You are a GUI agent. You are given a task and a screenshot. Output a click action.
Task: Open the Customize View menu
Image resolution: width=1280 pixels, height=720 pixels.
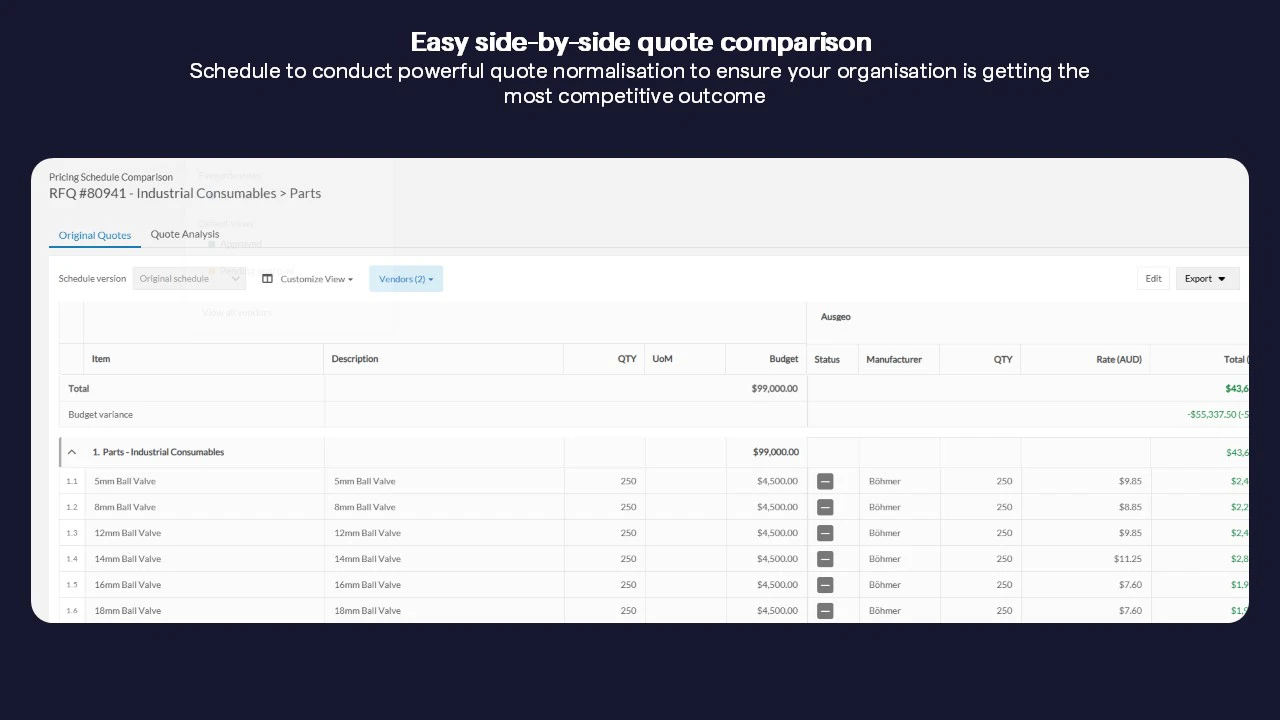pos(316,279)
